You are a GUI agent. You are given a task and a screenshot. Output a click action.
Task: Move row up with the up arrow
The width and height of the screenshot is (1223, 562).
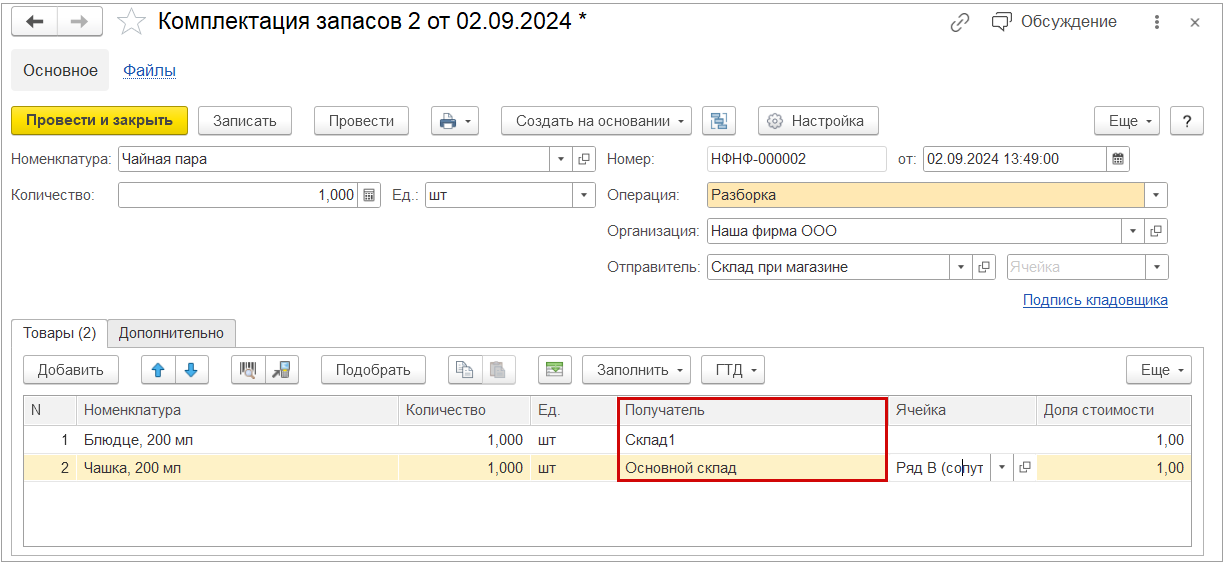158,370
